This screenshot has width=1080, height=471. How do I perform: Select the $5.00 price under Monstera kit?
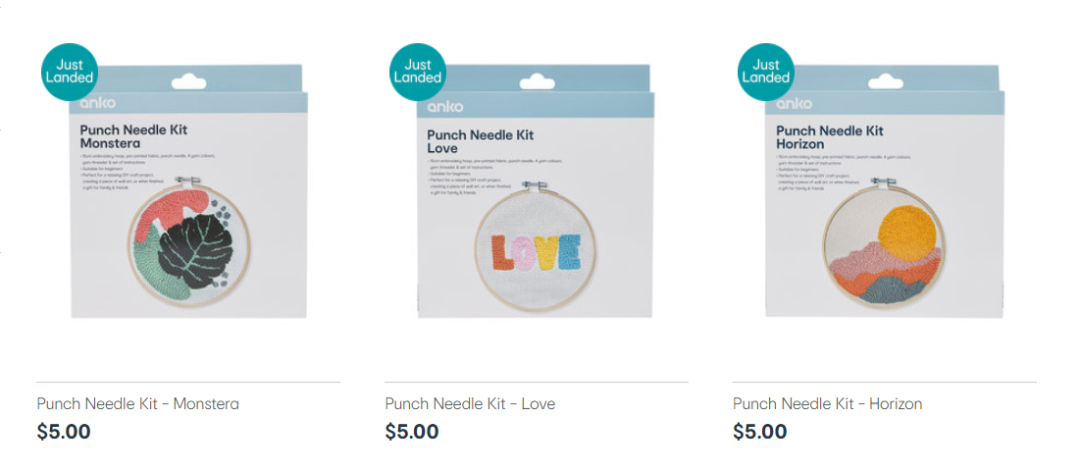[x=63, y=432]
